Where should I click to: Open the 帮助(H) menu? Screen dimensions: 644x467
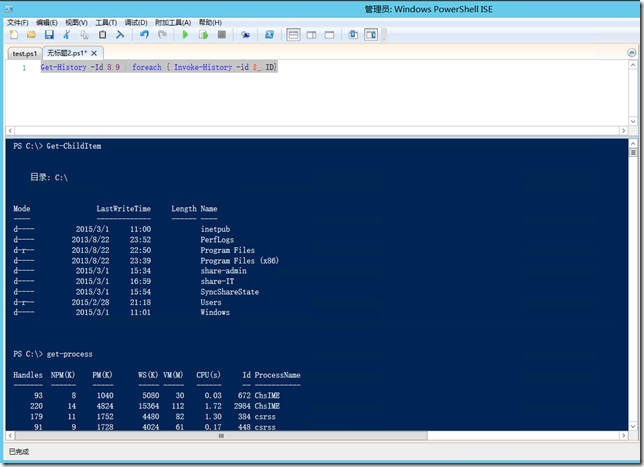(x=210, y=23)
